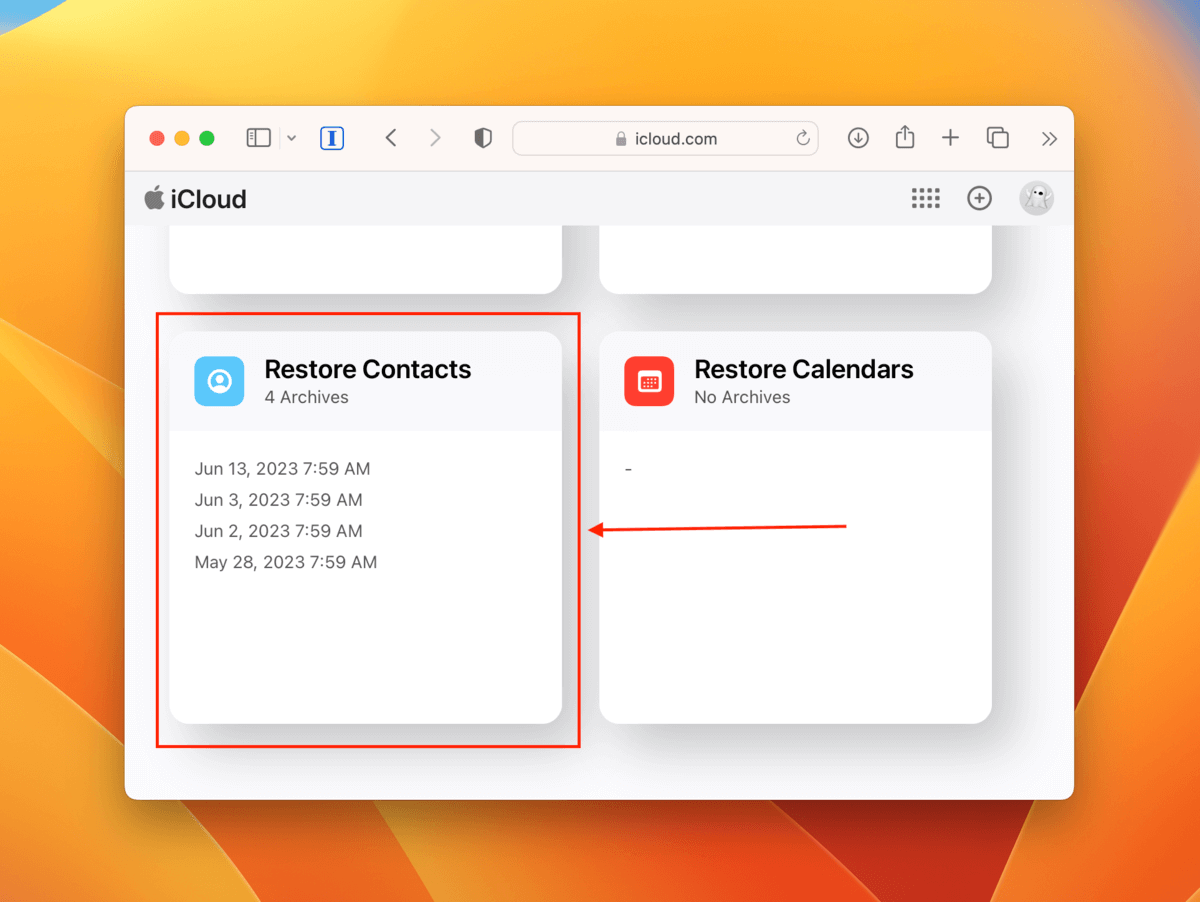The height and width of the screenshot is (902, 1200).
Task: Reload the page with the refresh icon
Action: pos(802,139)
